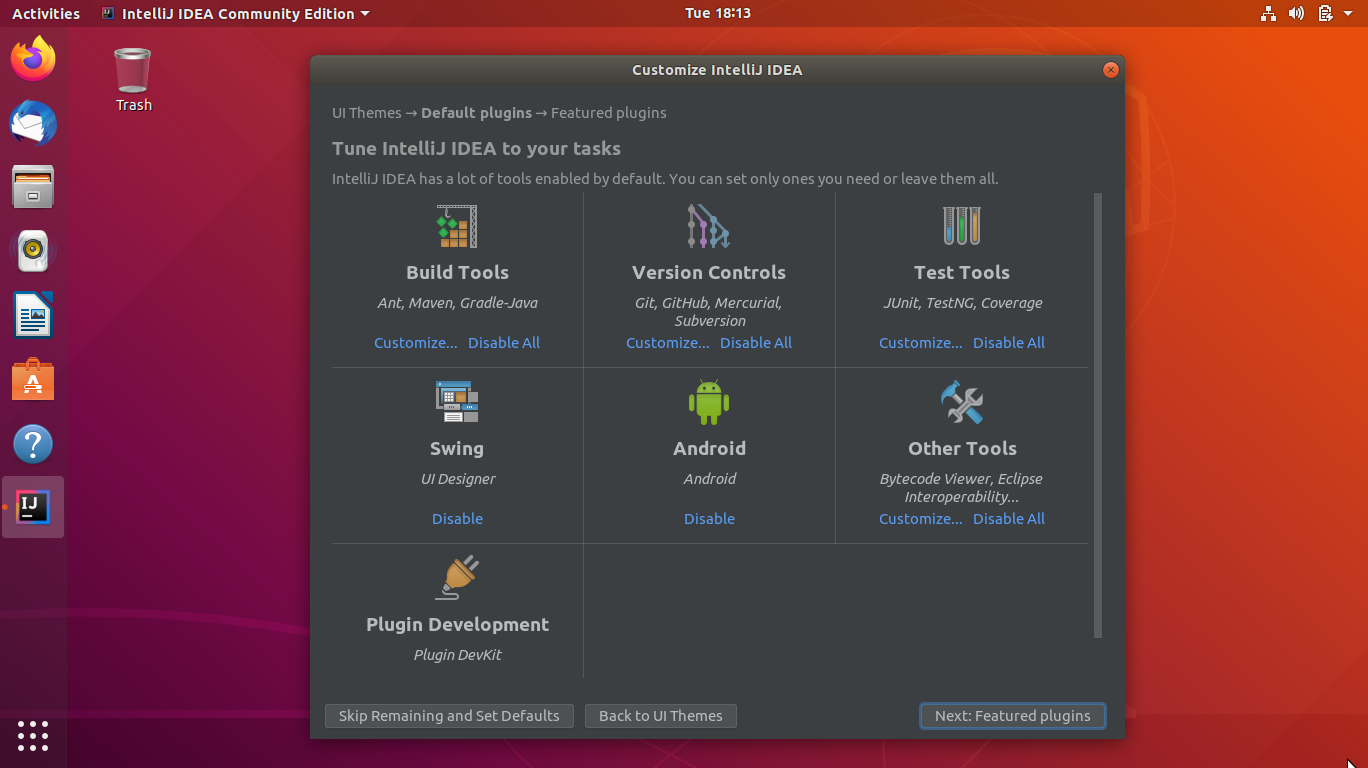Customize Other Tools plugins
Image resolution: width=1368 pixels, height=768 pixels.
click(921, 518)
